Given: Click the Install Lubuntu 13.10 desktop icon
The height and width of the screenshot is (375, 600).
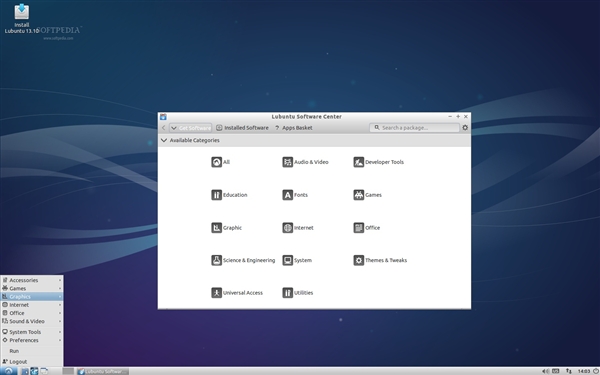Looking at the screenshot, I should 22,18.
